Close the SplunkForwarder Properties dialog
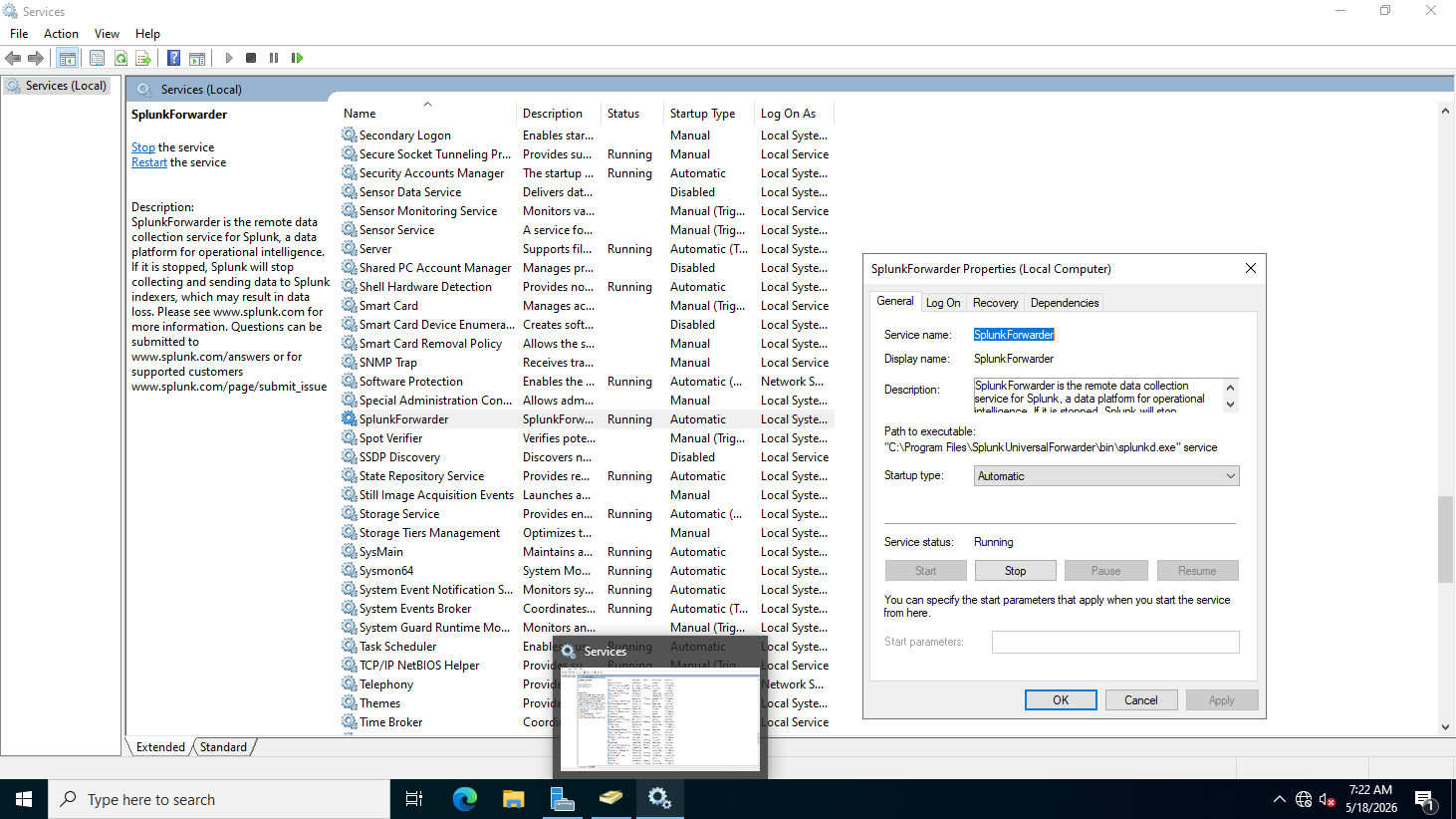Screen dimensions: 1456x819 pos(1251,268)
